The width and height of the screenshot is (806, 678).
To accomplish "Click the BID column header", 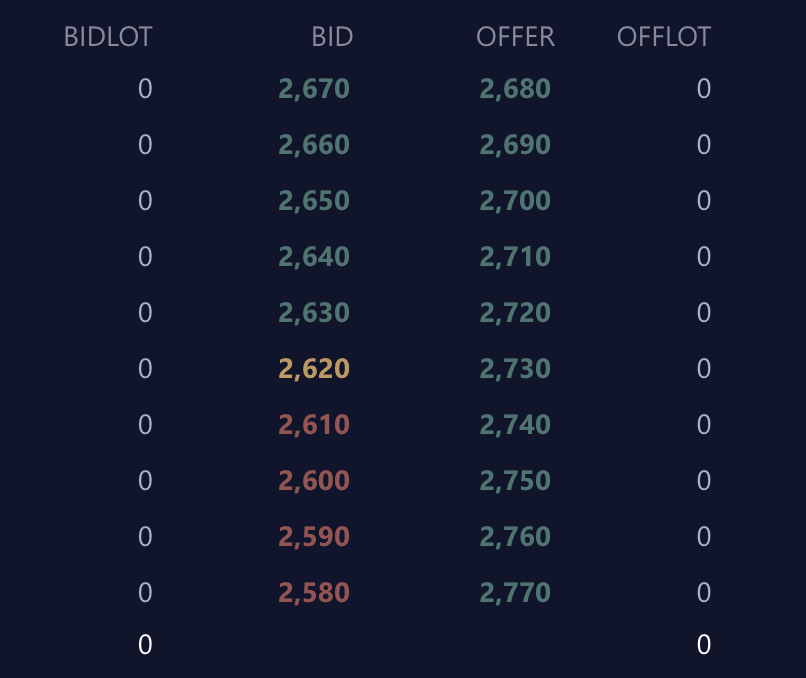I will [333, 37].
